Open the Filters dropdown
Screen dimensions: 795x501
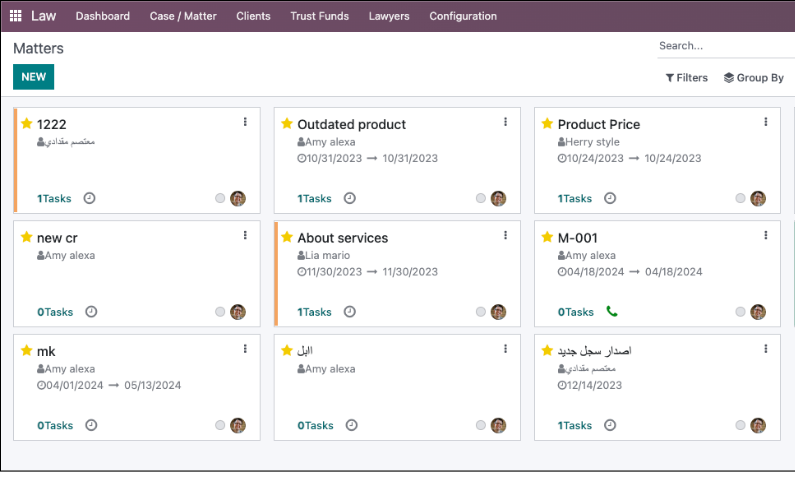click(686, 77)
